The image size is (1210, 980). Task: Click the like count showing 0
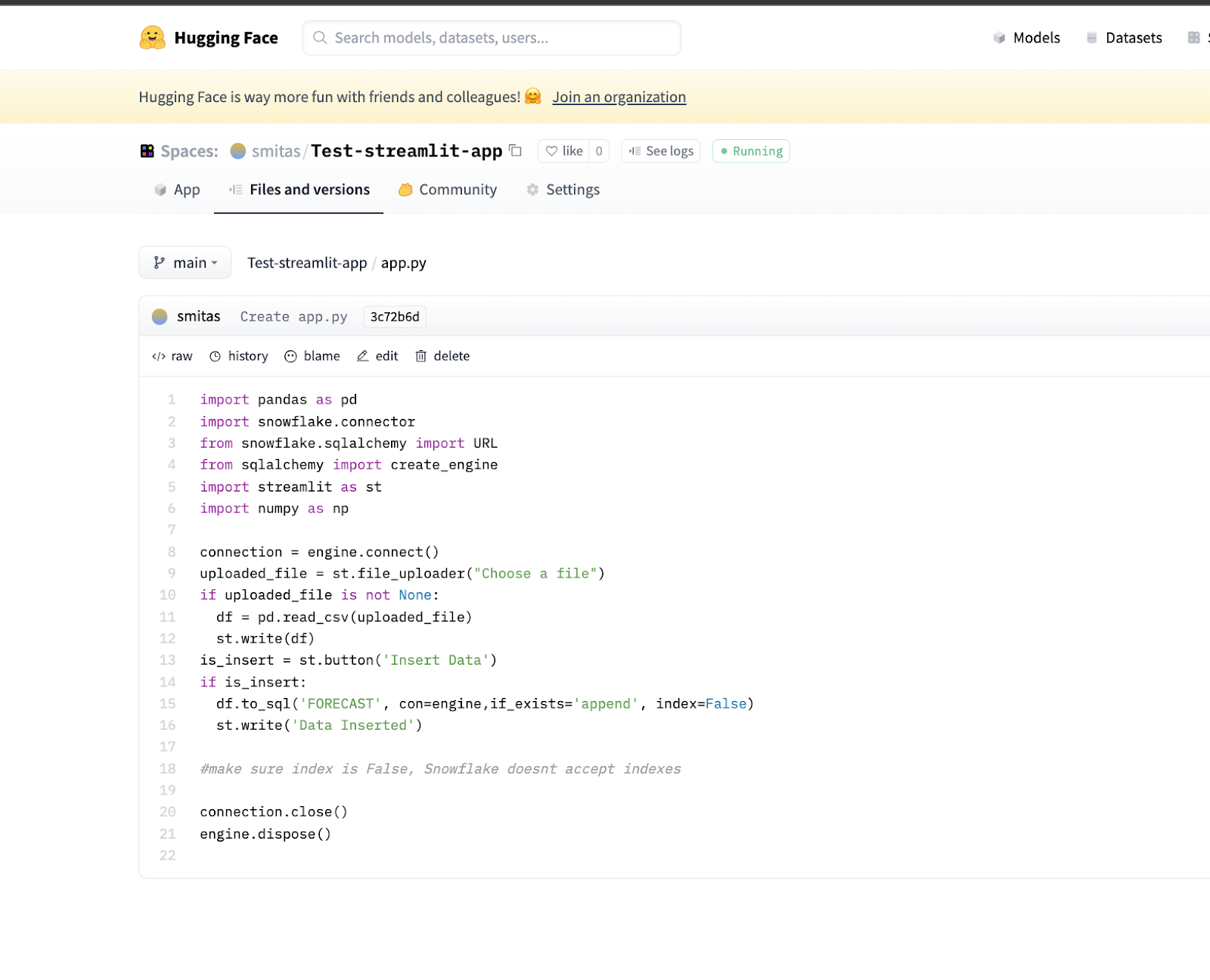(x=599, y=151)
